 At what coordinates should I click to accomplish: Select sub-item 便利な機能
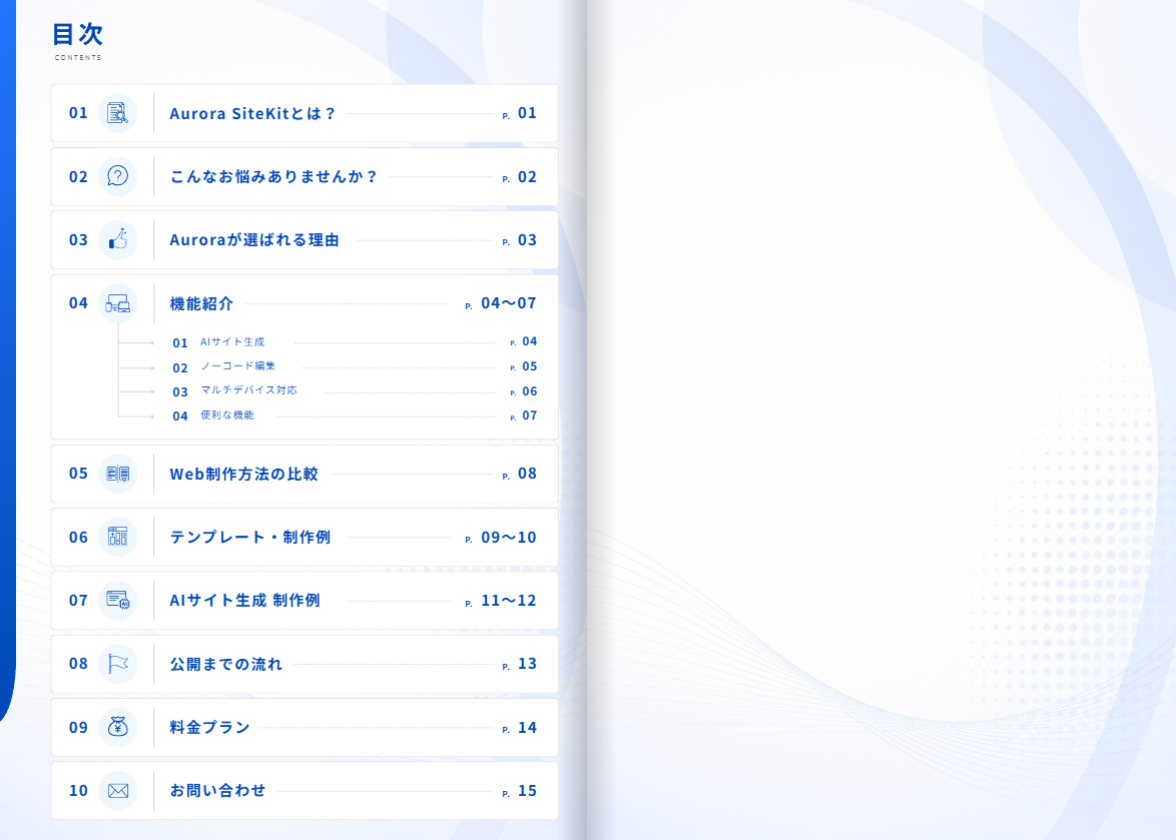click(226, 415)
